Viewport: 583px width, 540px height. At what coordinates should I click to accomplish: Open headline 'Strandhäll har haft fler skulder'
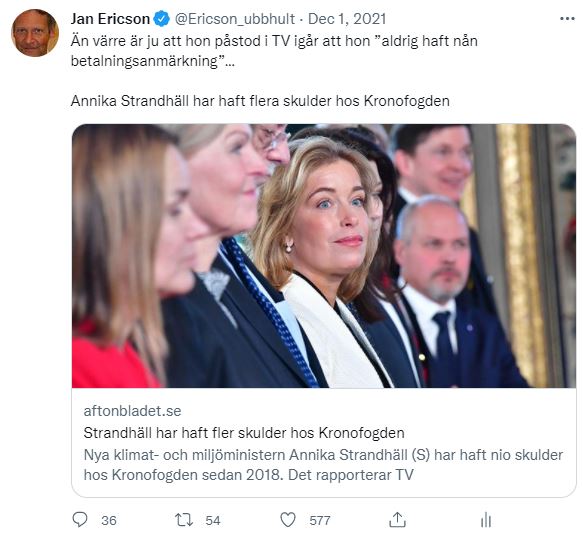(x=244, y=433)
